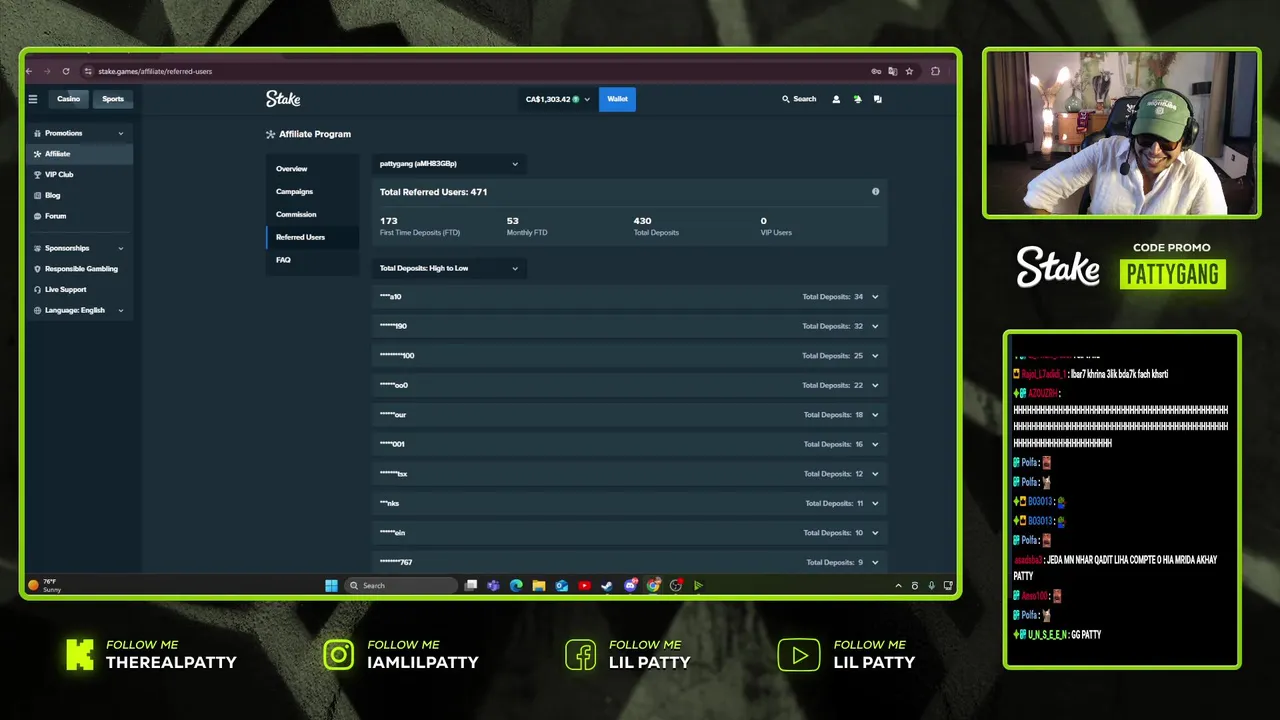Screen dimensions: 1280x720
Task: Open the Campaigns affiliate tab
Action: [311, 191]
